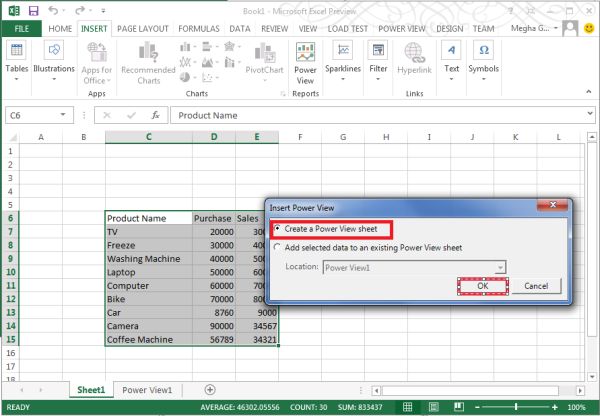Click the Undo arrow icon
600x416 pixels.
(54, 11)
